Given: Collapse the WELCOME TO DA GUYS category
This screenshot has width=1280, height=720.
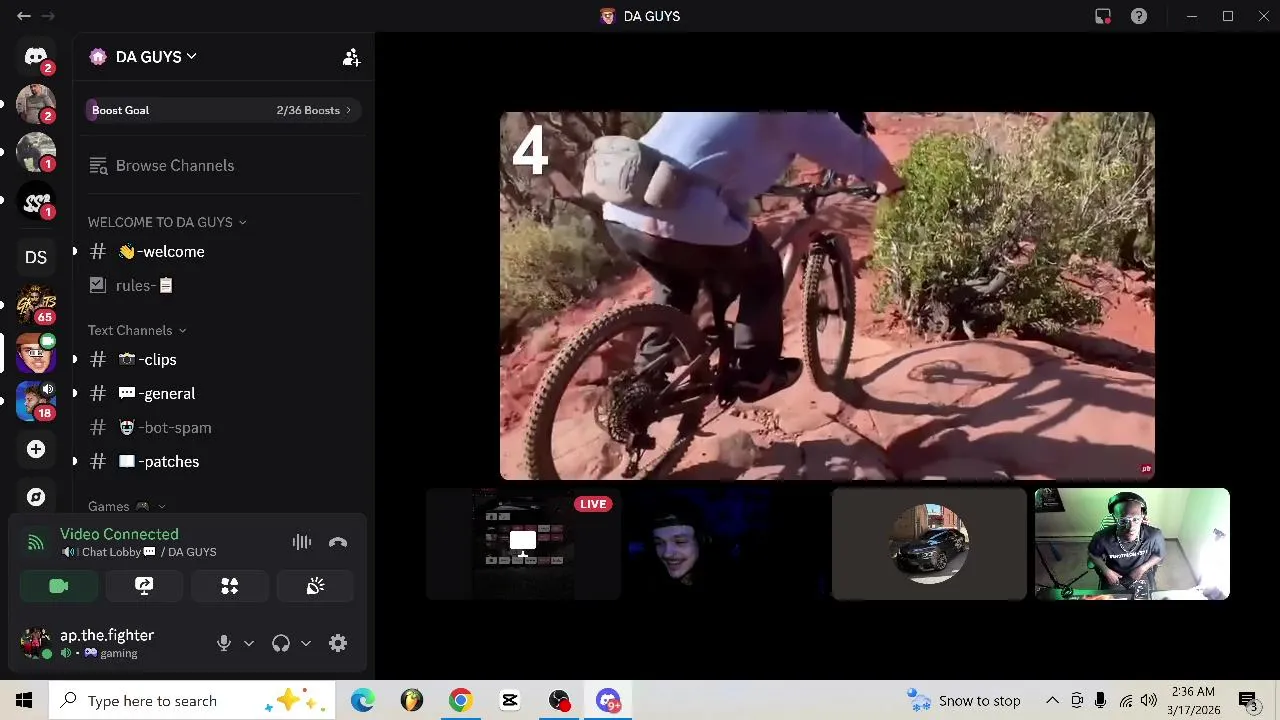Looking at the screenshot, I should pos(167,222).
